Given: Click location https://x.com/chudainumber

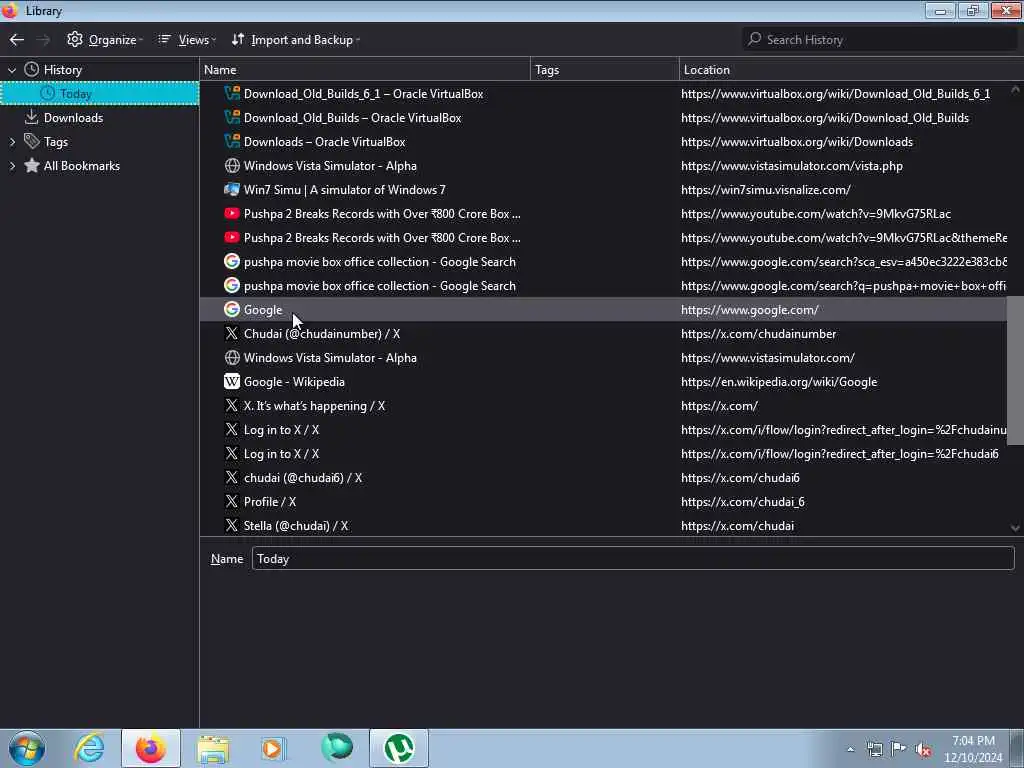Looking at the screenshot, I should coord(758,334).
